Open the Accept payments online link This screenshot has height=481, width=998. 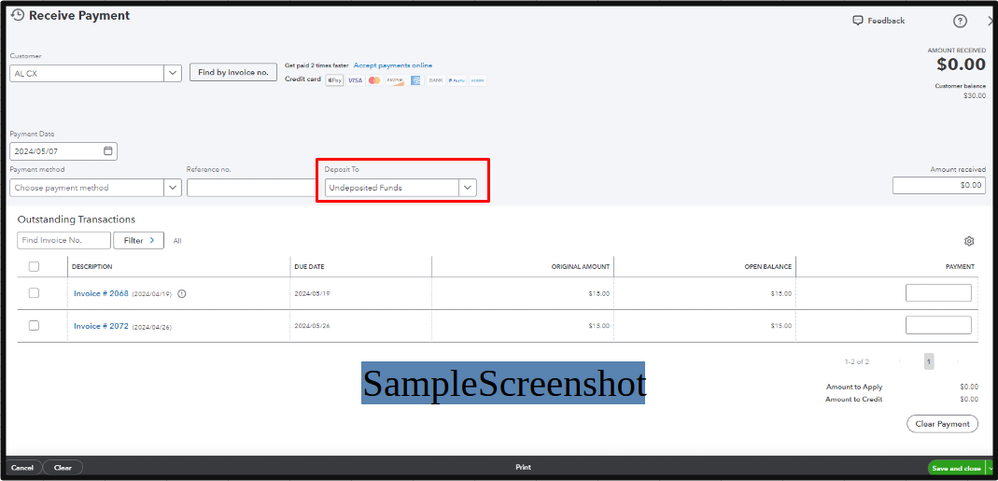[393, 66]
